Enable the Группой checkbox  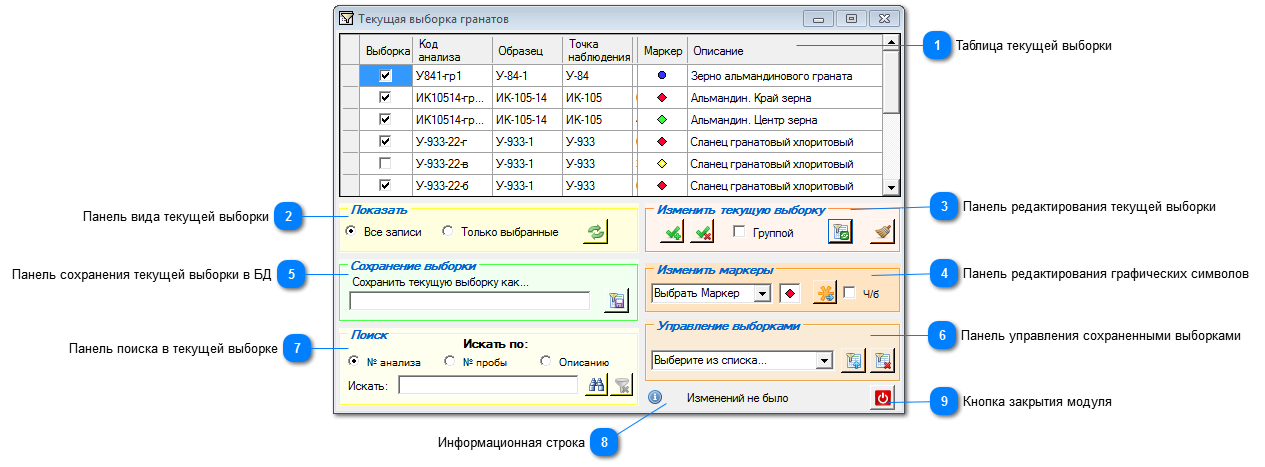(x=740, y=232)
